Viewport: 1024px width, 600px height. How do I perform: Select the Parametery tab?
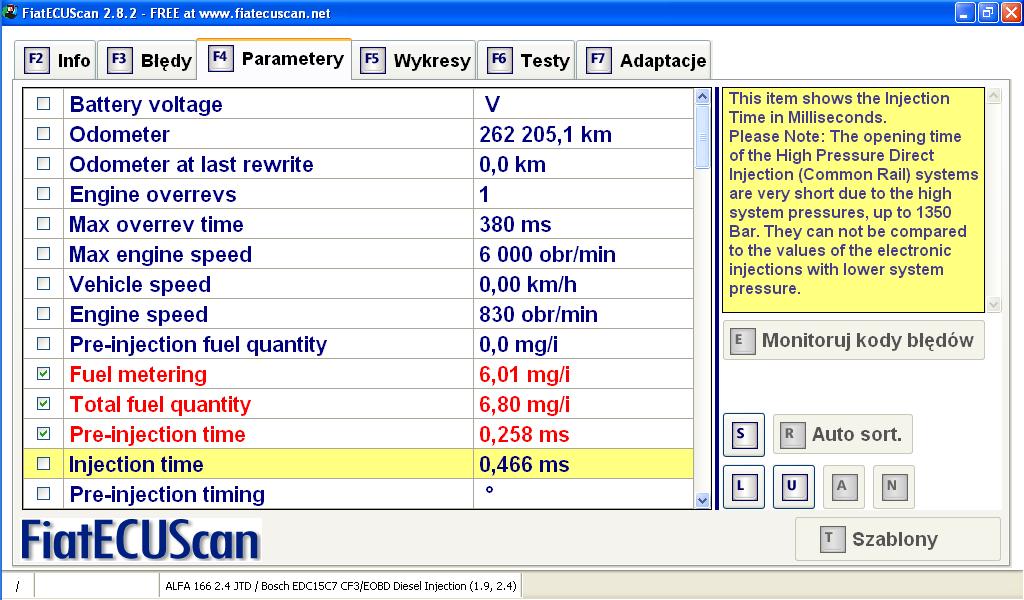[x=275, y=59]
